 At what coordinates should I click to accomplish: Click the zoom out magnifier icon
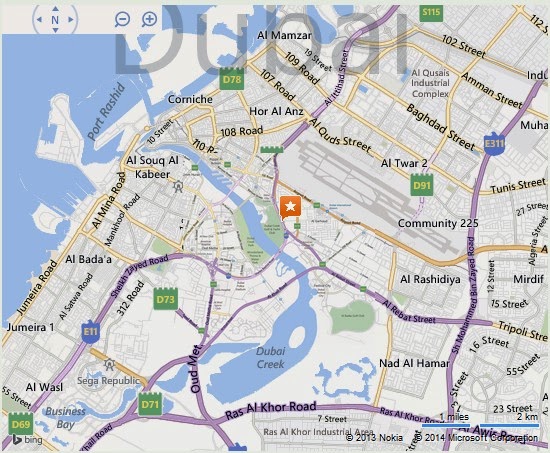pyautogui.click(x=122, y=19)
